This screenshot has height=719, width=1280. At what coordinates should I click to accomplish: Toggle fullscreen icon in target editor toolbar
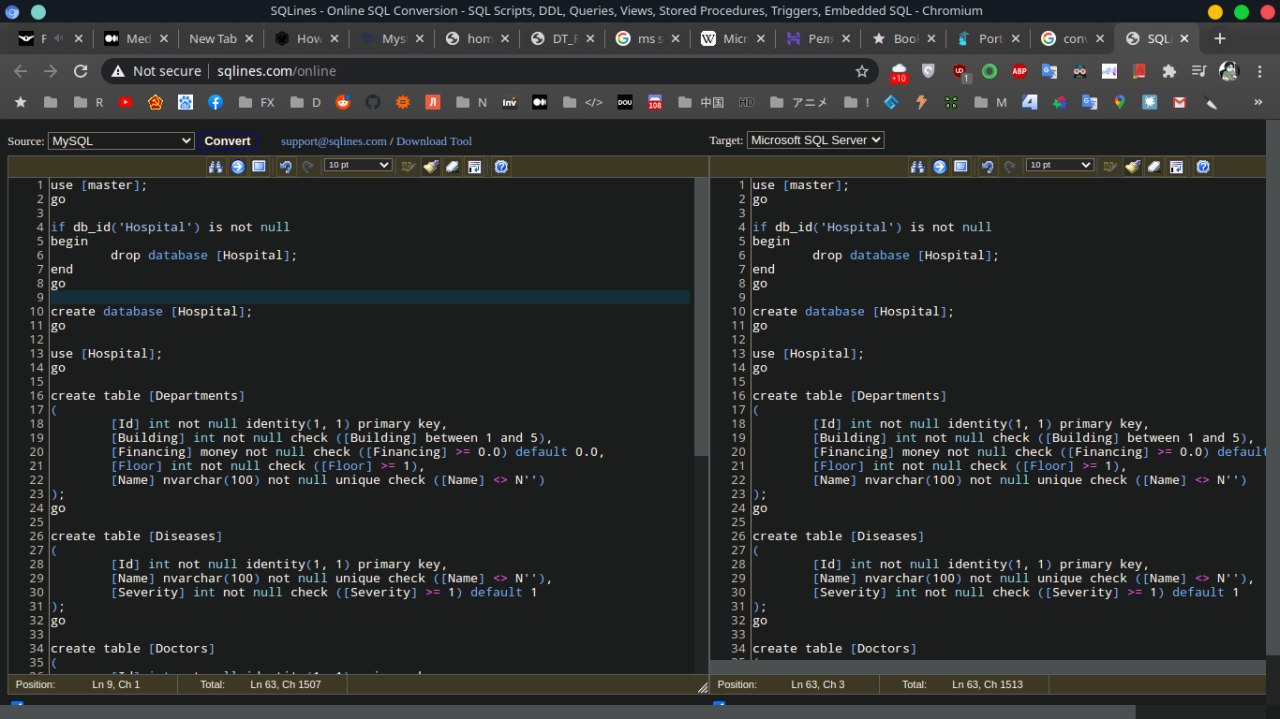[961, 166]
